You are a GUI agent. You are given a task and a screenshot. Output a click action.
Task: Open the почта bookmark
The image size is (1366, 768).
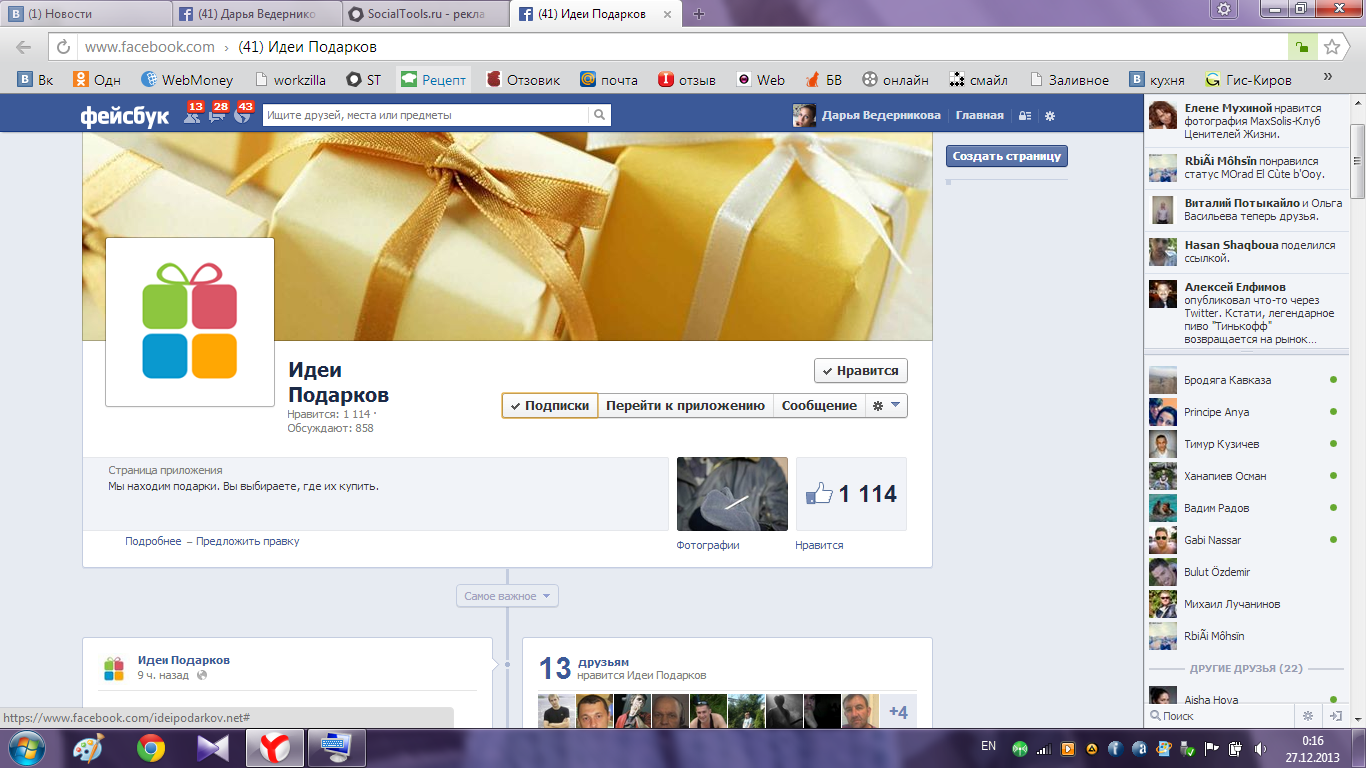(609, 80)
